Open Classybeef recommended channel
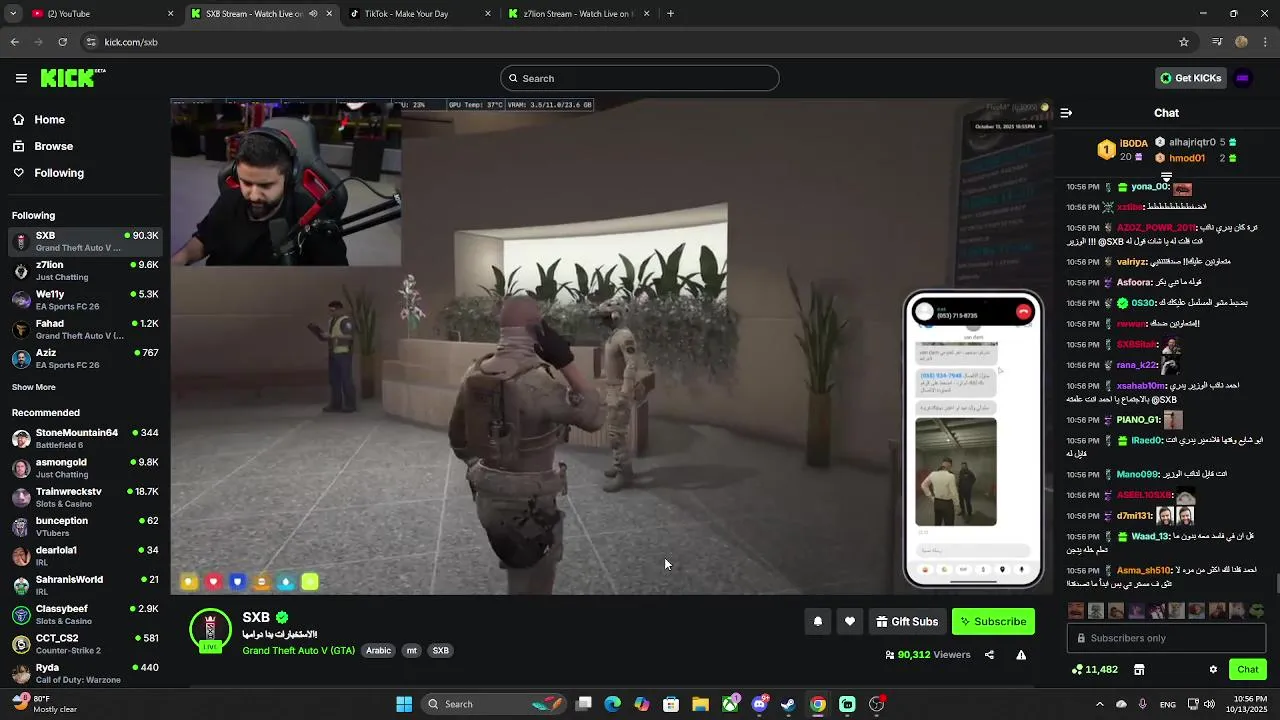 [85, 614]
